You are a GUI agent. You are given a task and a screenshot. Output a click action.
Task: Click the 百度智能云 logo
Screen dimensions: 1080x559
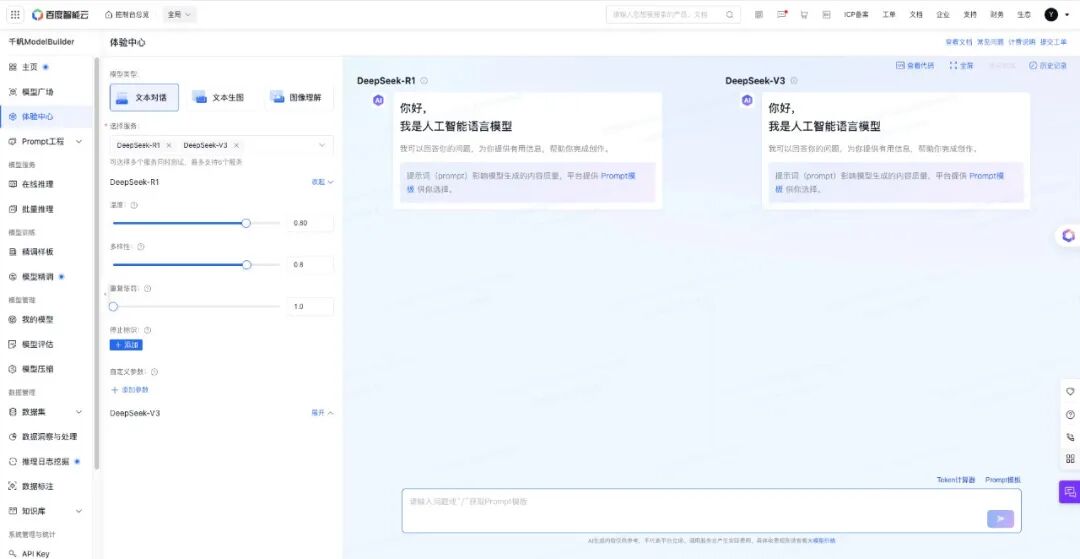point(60,14)
